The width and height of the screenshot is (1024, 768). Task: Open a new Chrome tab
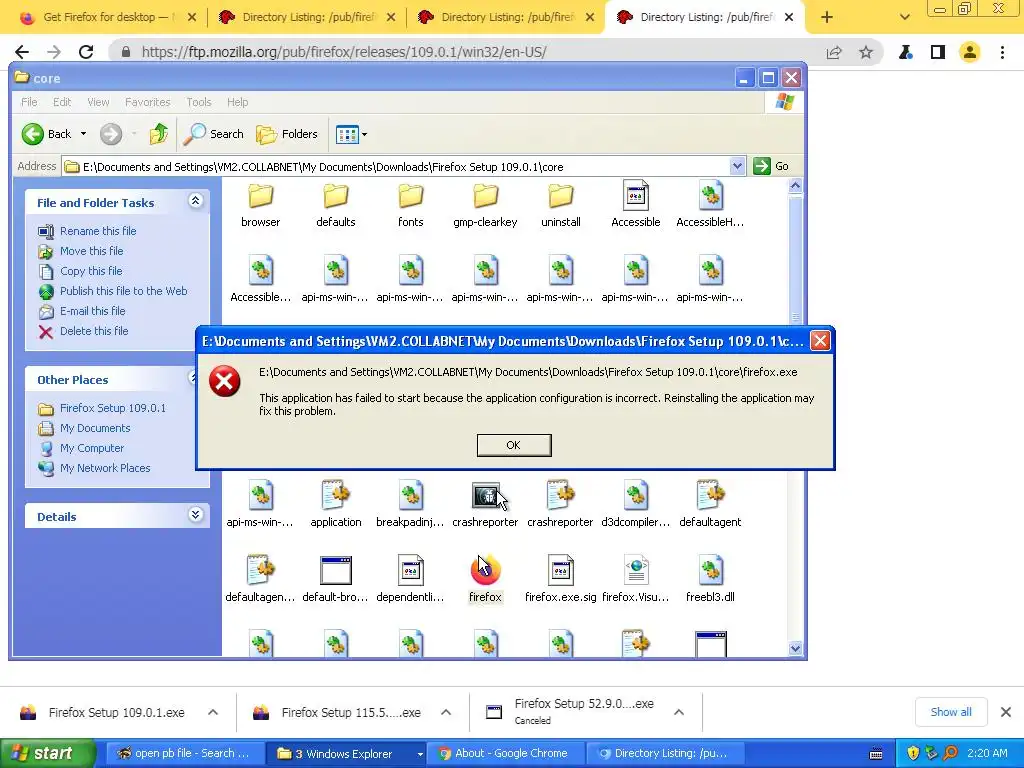pyautogui.click(x=827, y=17)
